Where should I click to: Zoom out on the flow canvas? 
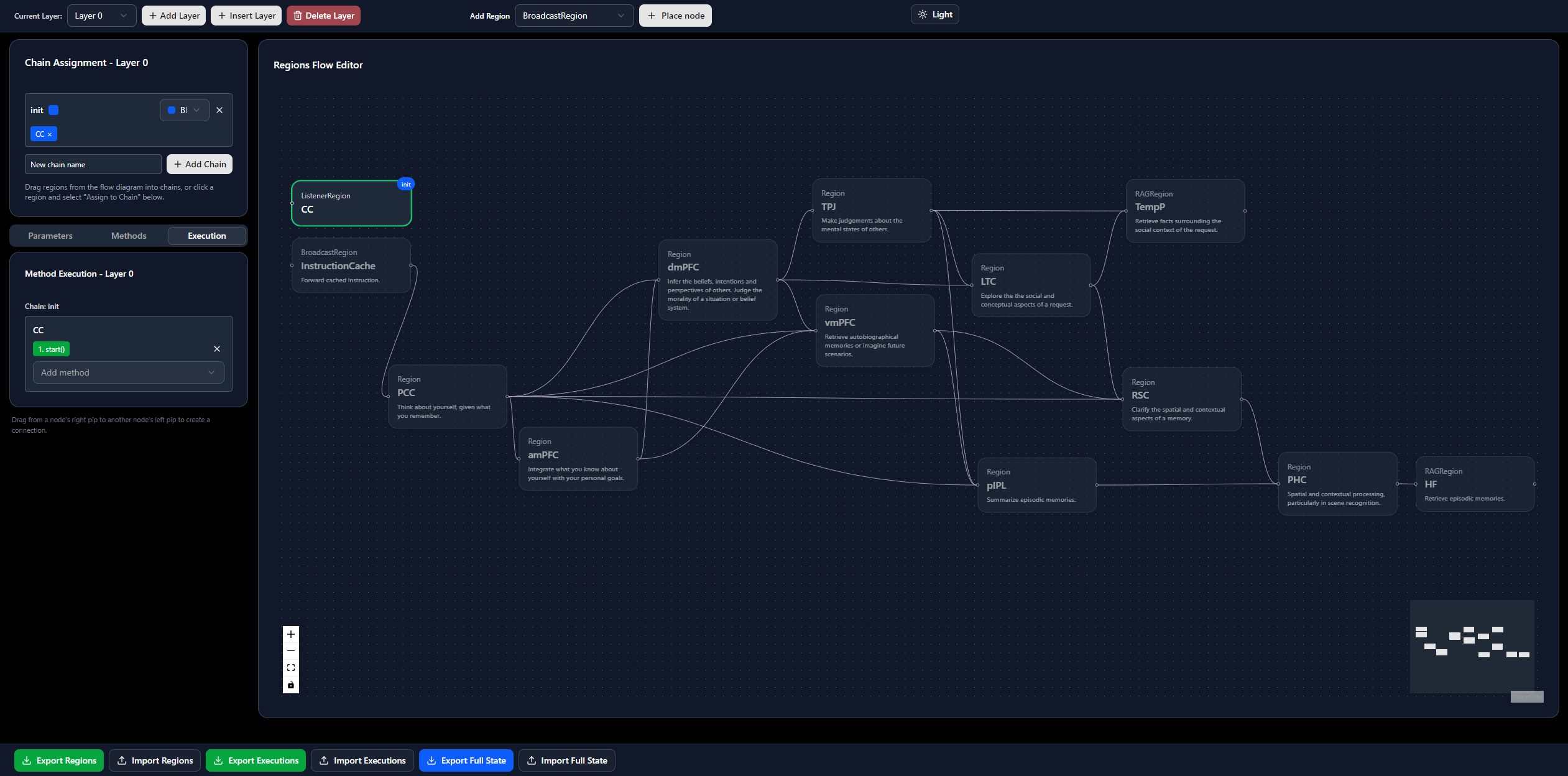290,651
